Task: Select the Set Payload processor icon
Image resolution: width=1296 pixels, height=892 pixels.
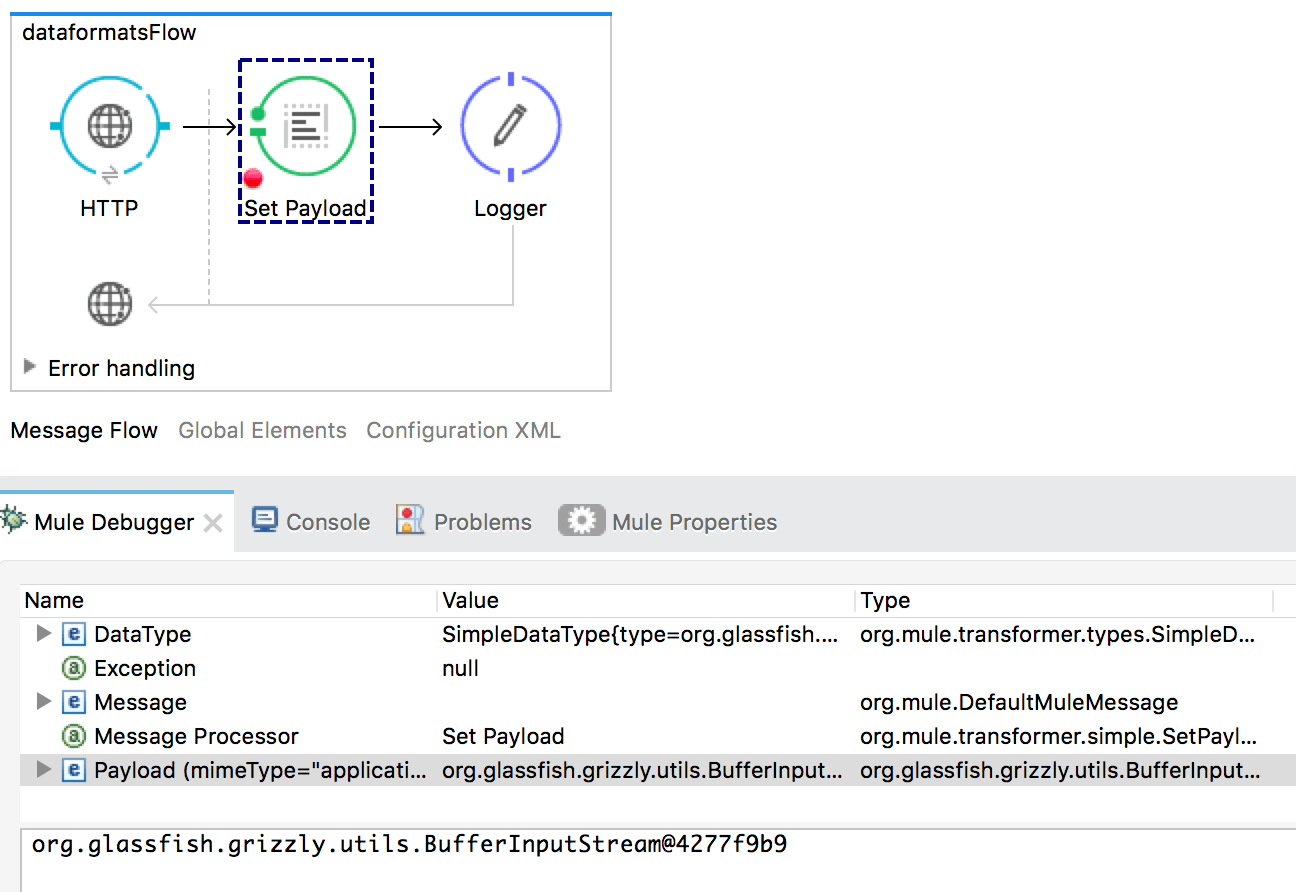Action: (305, 126)
